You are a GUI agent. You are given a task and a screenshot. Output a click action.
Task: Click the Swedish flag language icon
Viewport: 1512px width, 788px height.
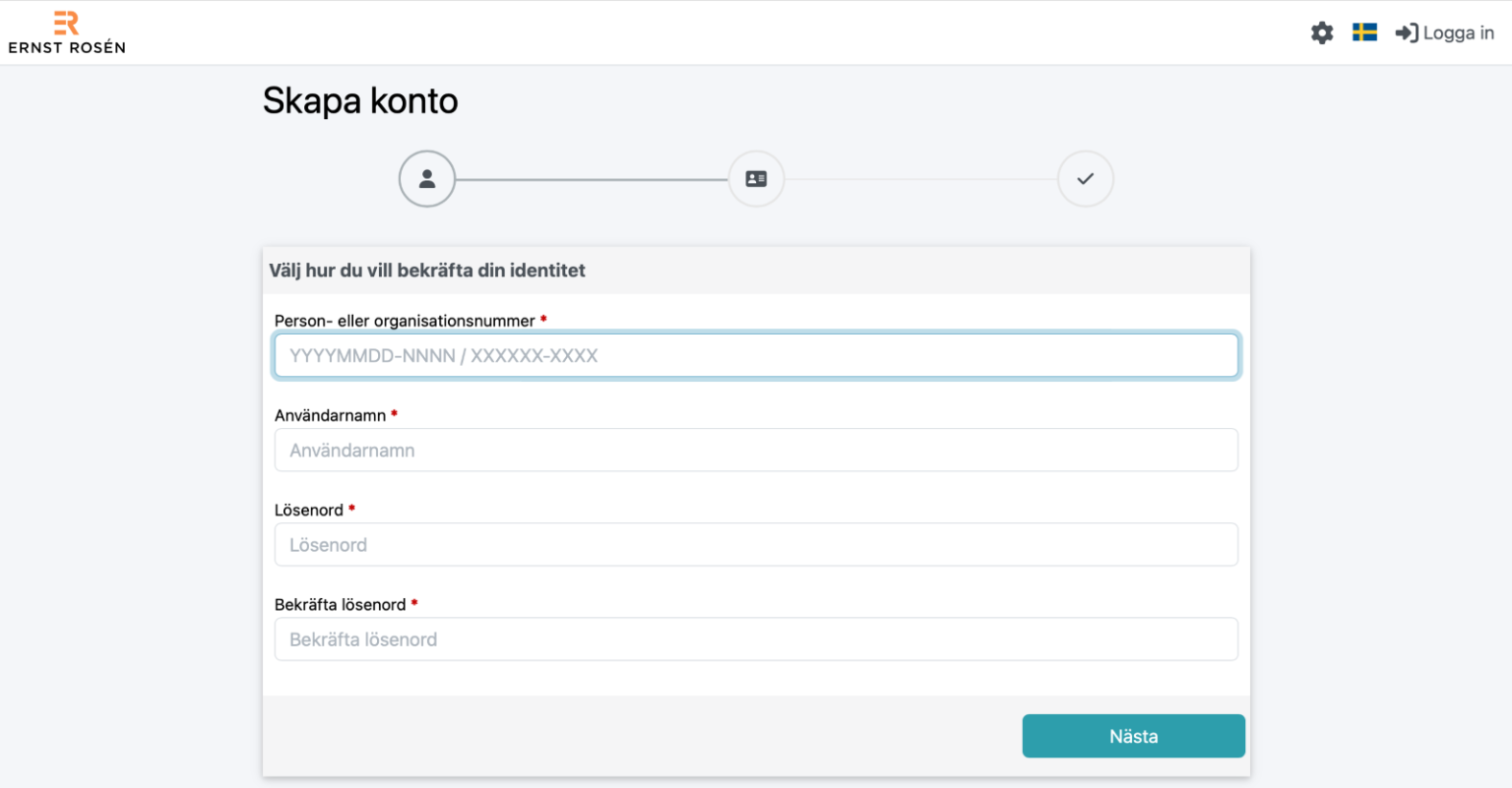1364,32
